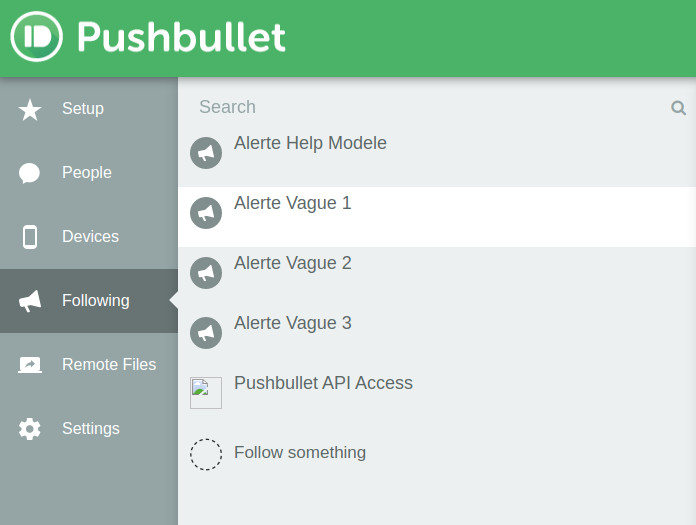The width and height of the screenshot is (696, 525).
Task: Open Pushbullet API Access channel
Action: (323, 384)
